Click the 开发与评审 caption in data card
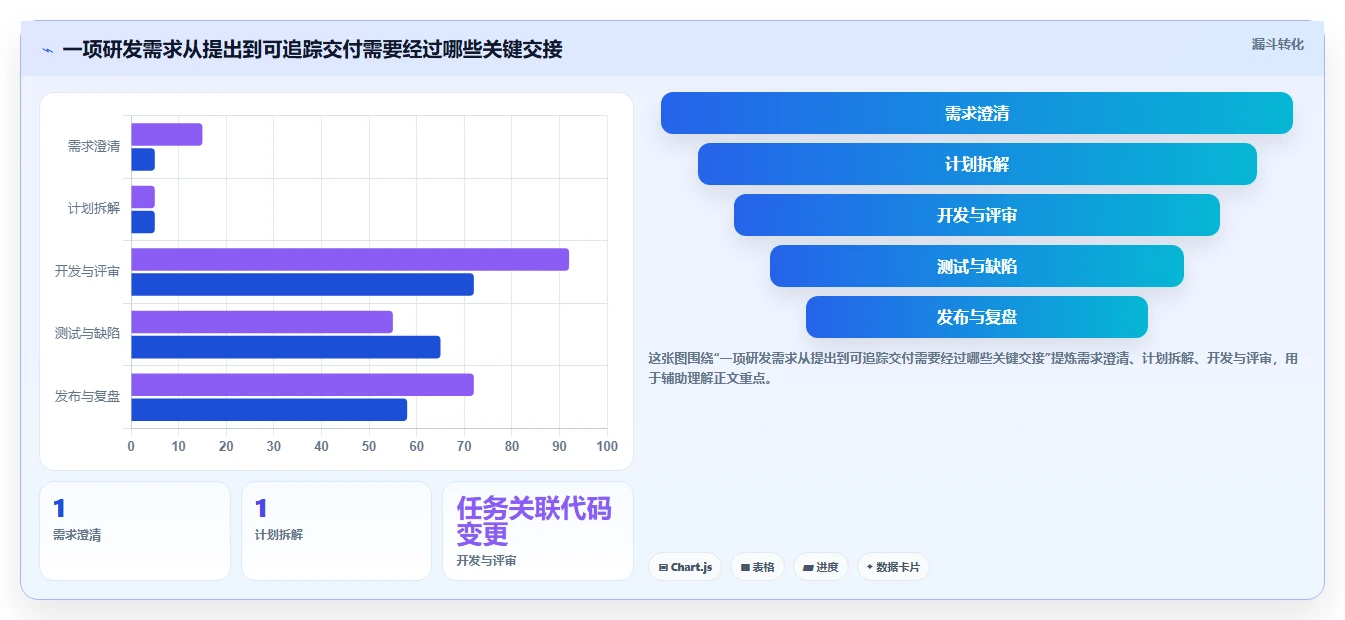The height and width of the screenshot is (620, 1345). pos(486,561)
